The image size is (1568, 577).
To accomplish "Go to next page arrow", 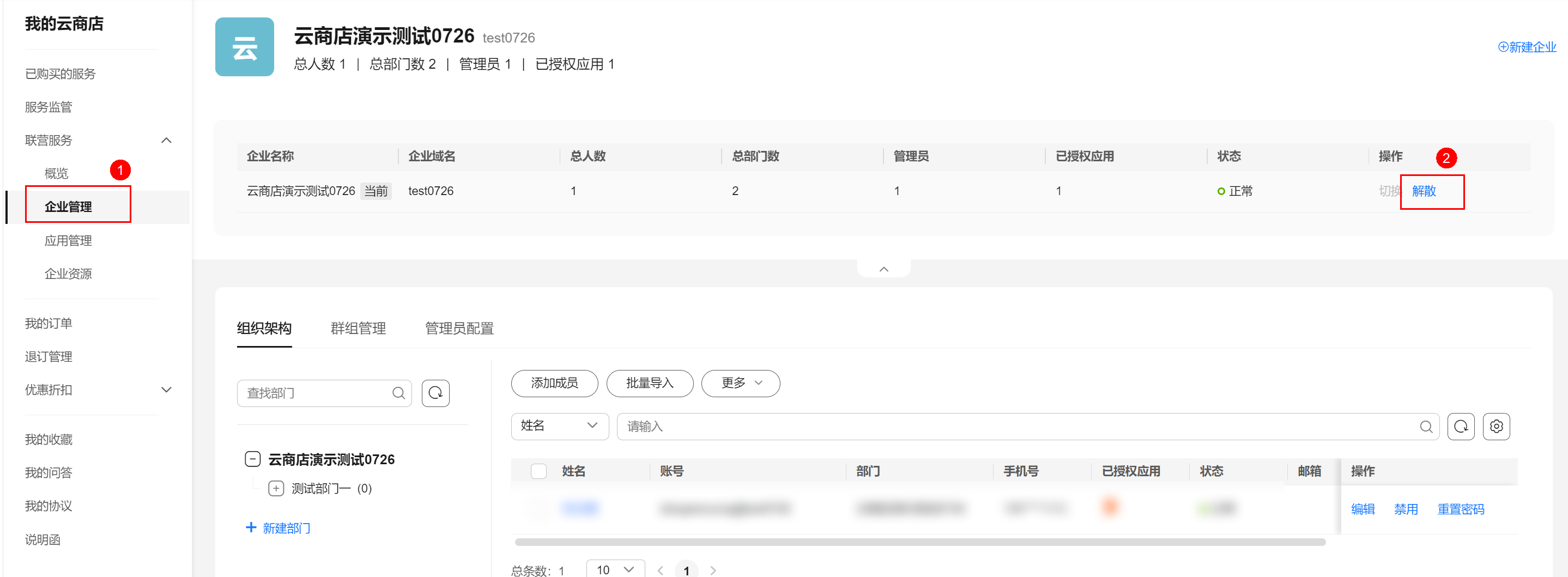I will pos(713,570).
